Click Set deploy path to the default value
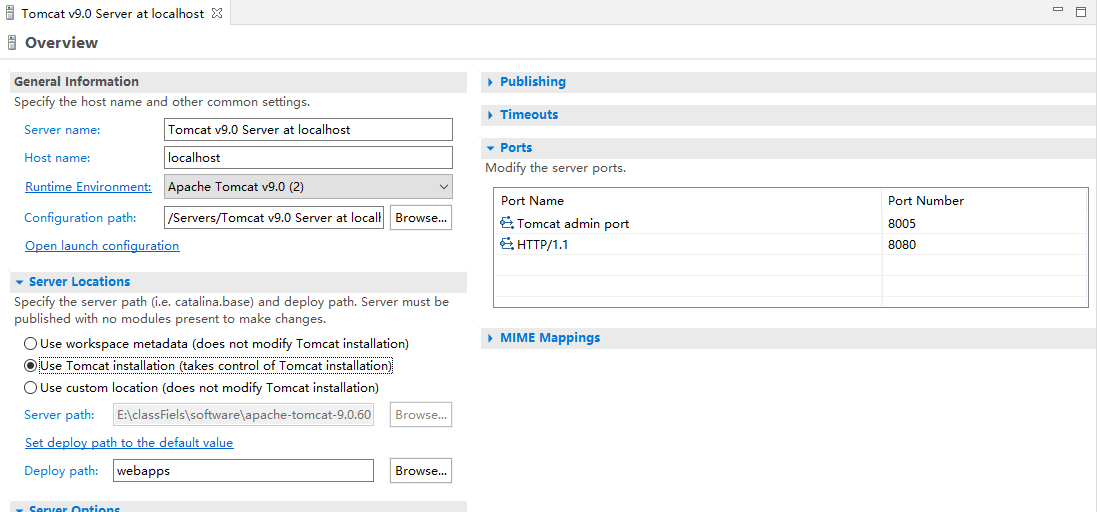 [x=129, y=443]
